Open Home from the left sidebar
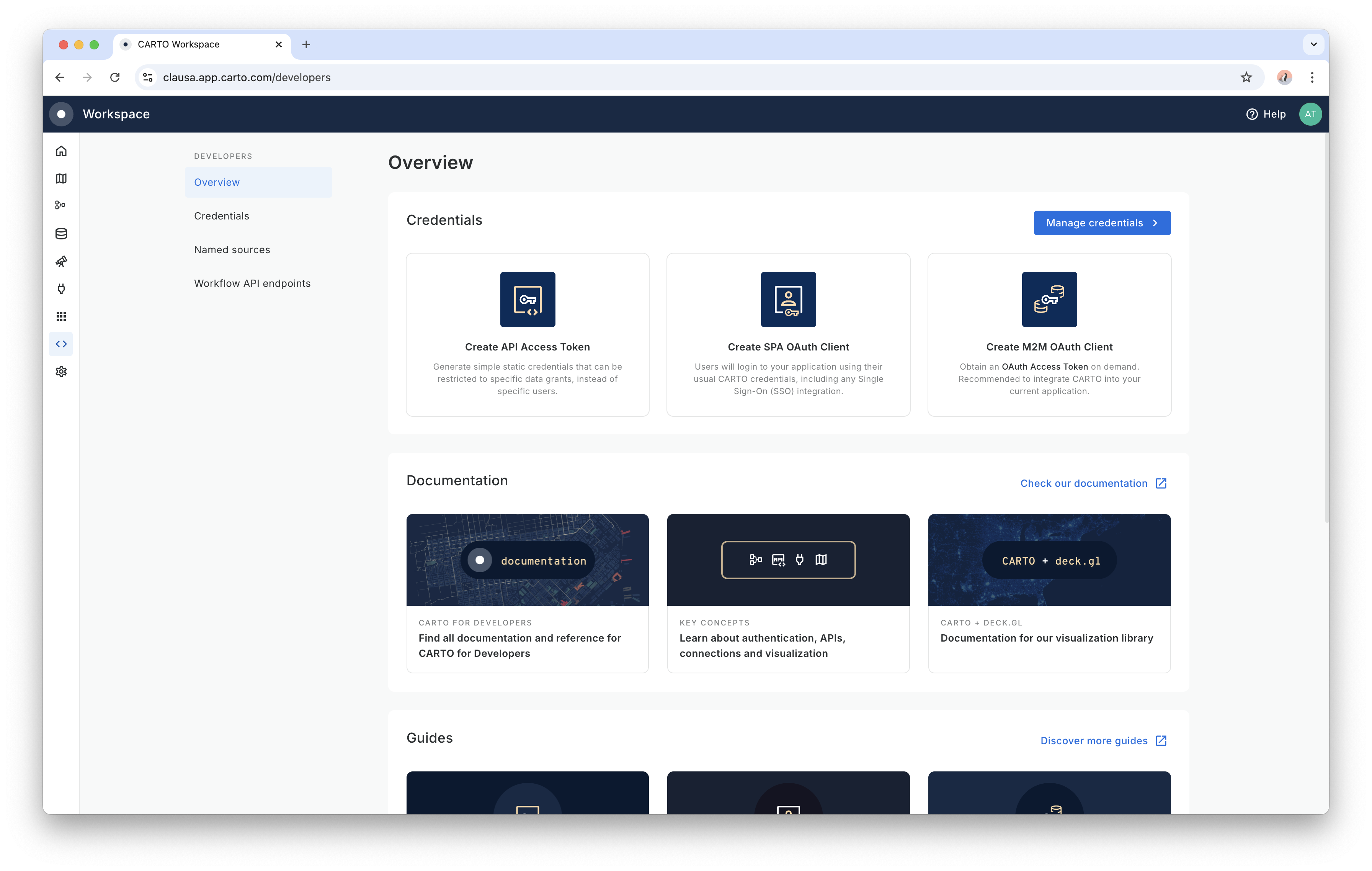The image size is (1372, 871). [x=61, y=151]
